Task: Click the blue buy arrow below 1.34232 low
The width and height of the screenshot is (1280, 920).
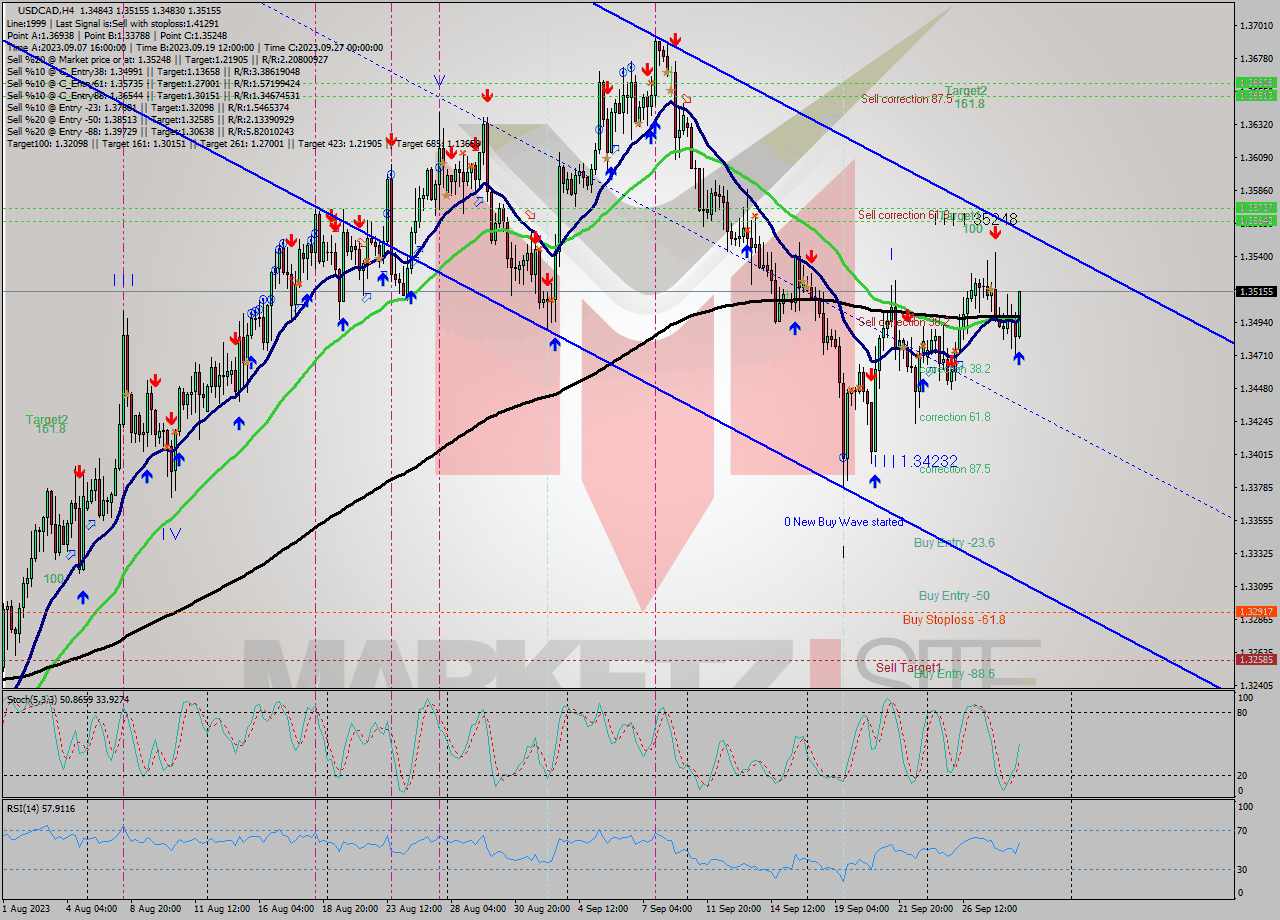Action: (x=875, y=481)
